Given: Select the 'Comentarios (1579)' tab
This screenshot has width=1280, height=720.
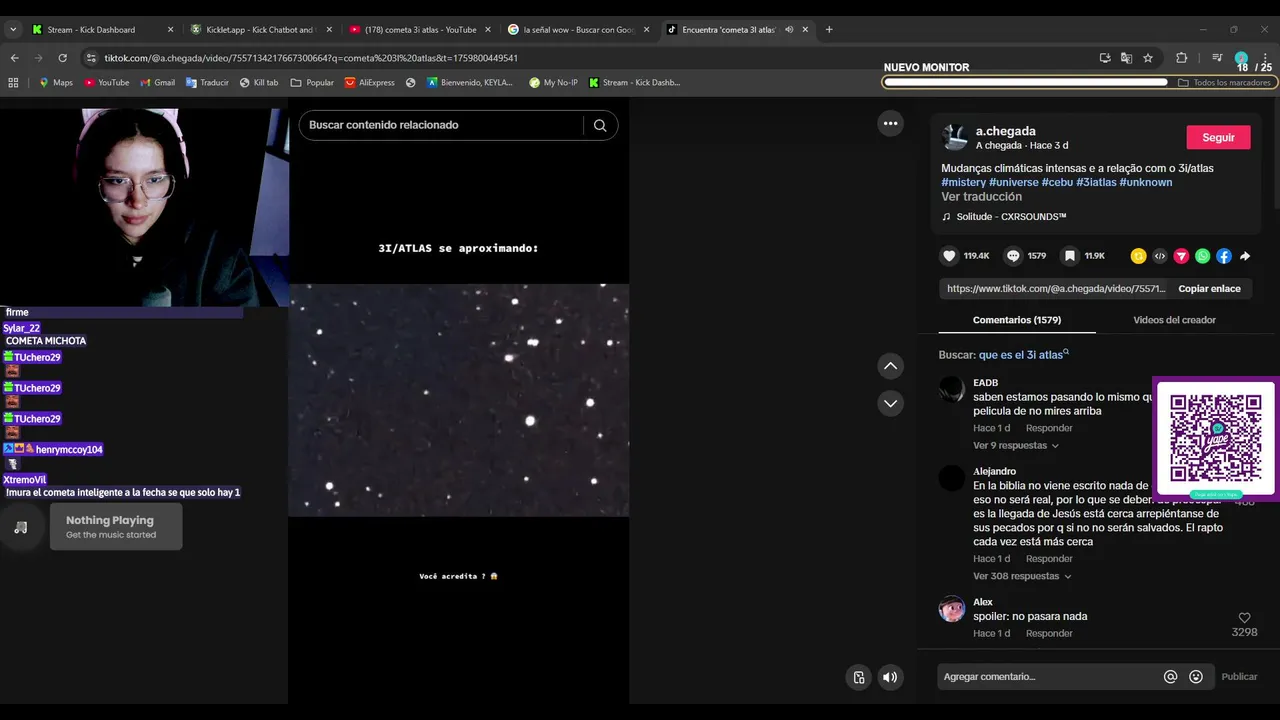Looking at the screenshot, I should (1017, 320).
